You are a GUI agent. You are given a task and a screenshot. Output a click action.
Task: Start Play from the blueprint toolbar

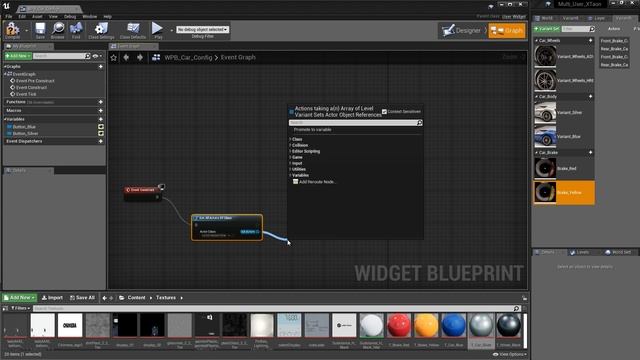pos(157,29)
